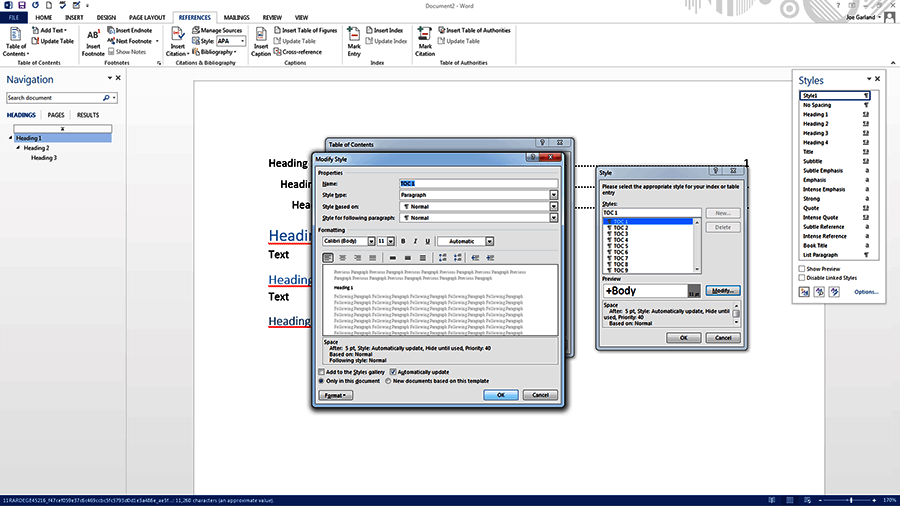Expand the Bibliography dropdown in ribbon
Image resolution: width=900 pixels, height=506 pixels.
(215, 52)
